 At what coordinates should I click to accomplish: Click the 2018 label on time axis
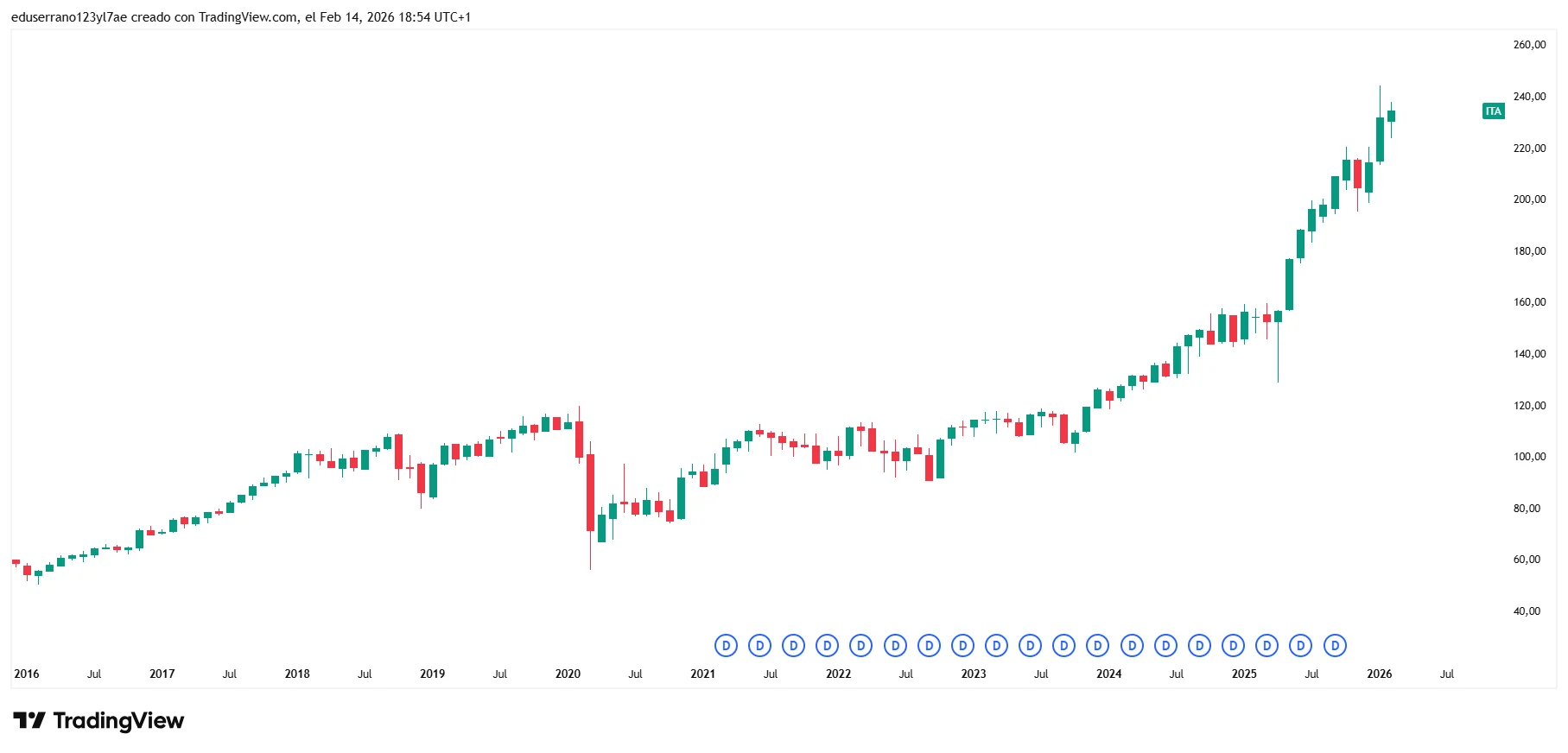coord(297,674)
